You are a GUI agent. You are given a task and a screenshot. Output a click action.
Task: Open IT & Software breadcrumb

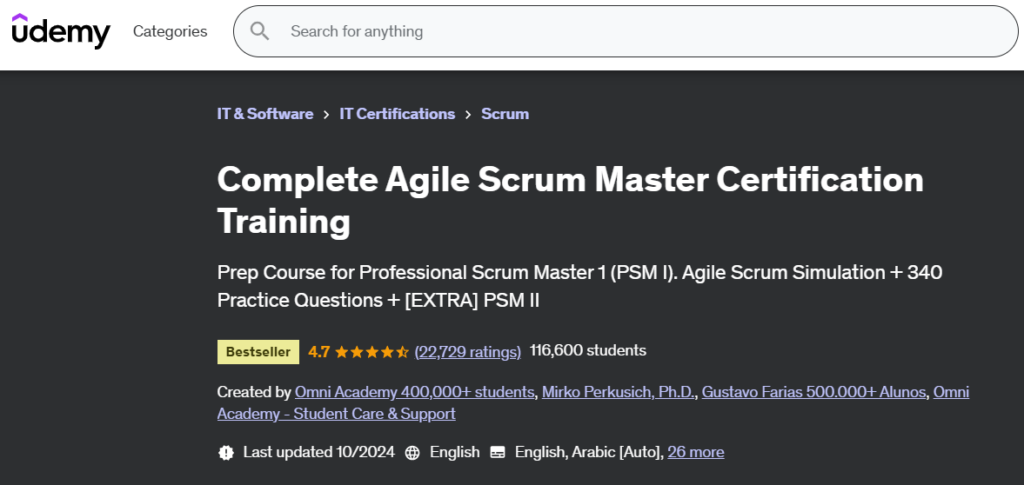(265, 114)
